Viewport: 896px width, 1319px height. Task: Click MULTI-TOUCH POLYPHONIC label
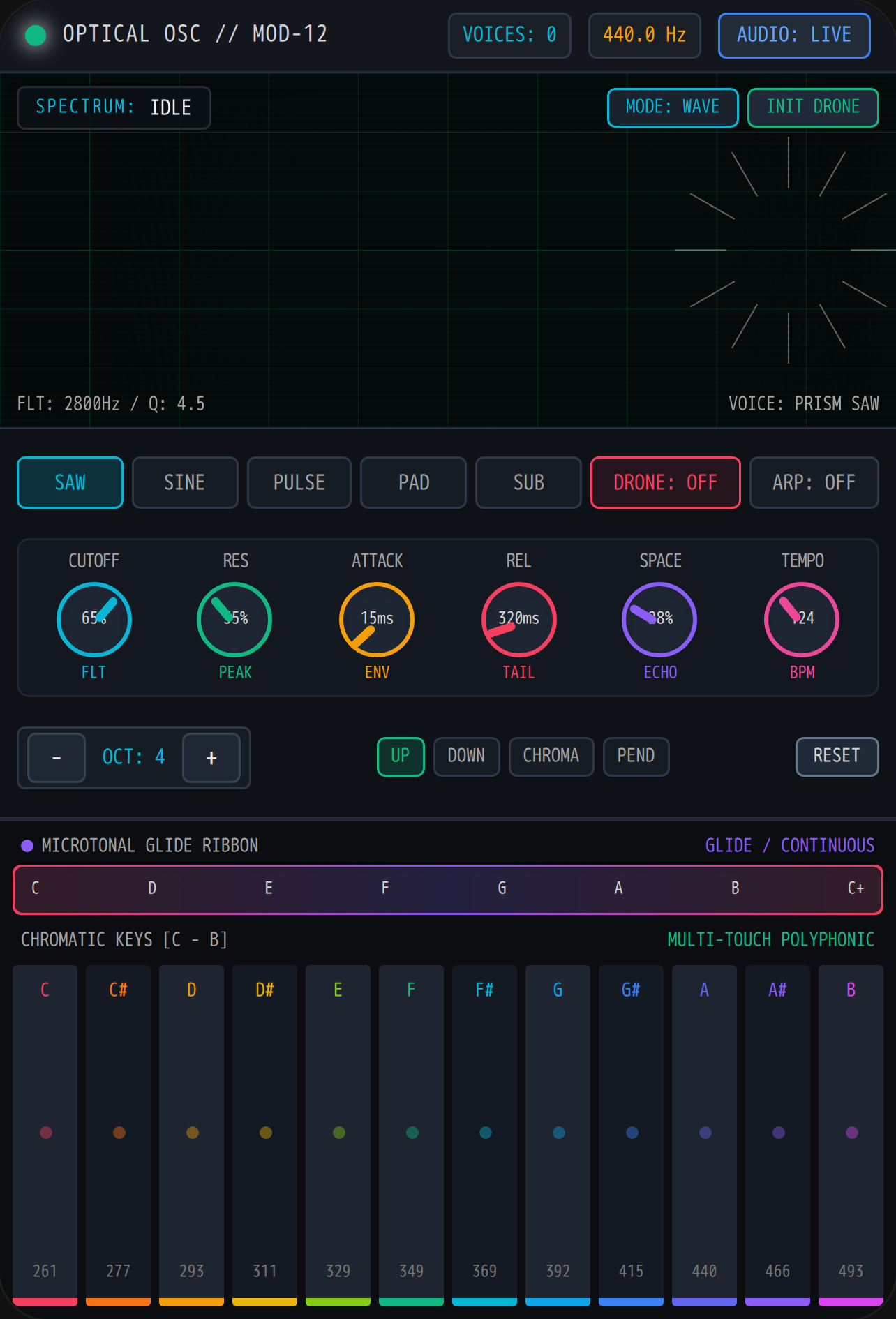[x=771, y=940]
